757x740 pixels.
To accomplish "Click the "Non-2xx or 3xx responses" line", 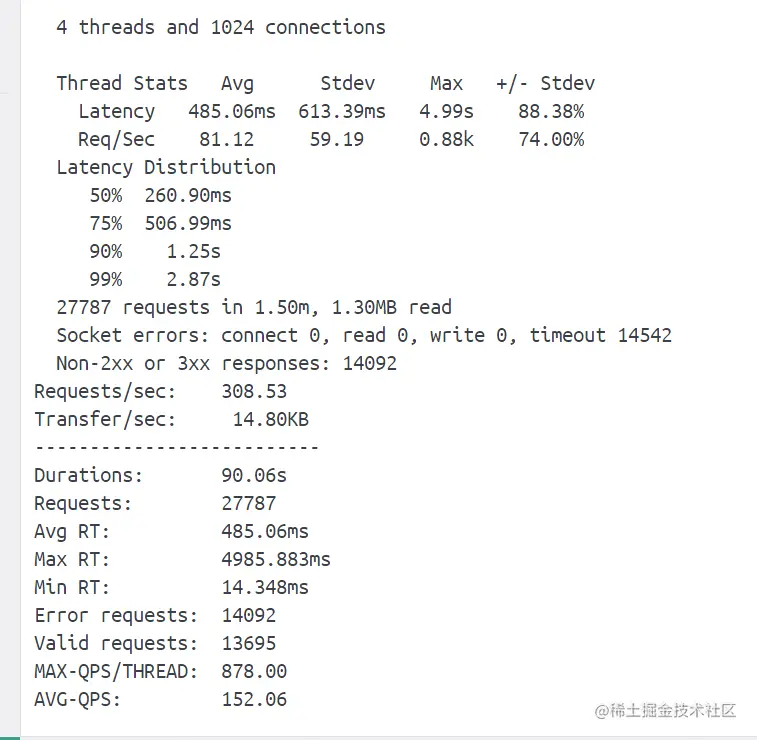I will pos(226,363).
